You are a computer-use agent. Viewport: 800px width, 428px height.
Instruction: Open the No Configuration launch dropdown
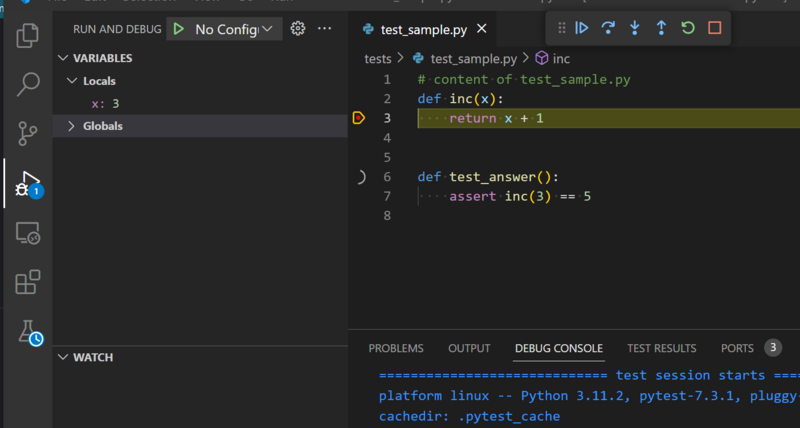[234, 29]
